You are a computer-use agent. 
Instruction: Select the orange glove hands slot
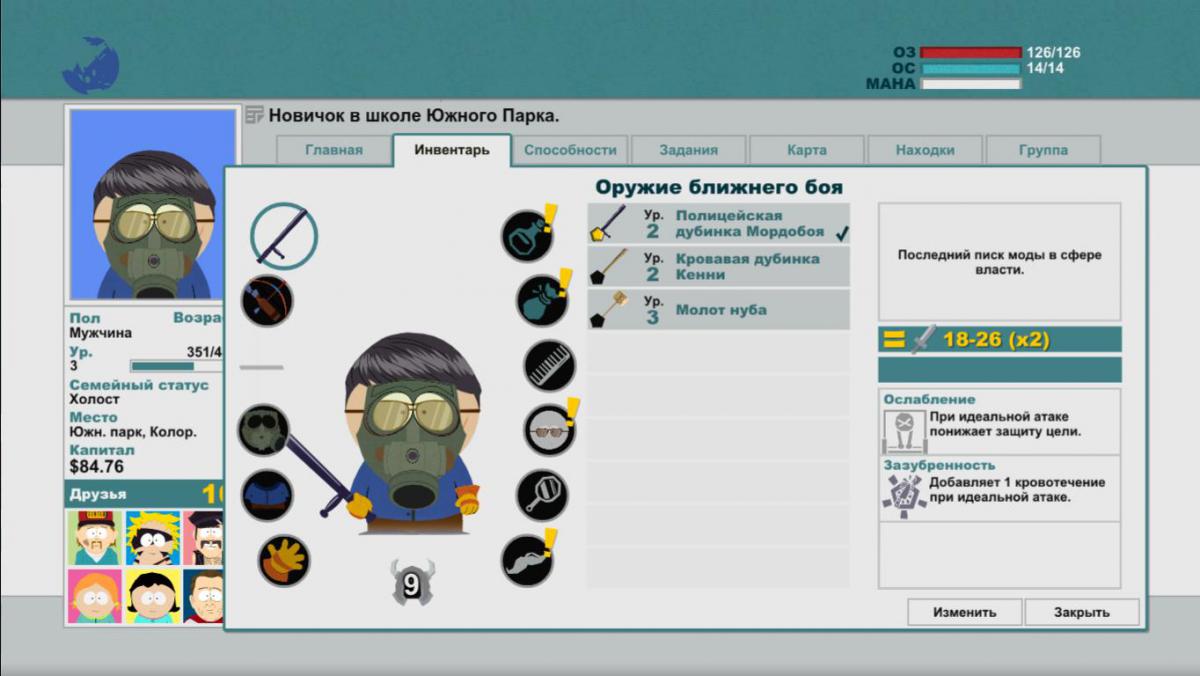pyautogui.click(x=284, y=560)
